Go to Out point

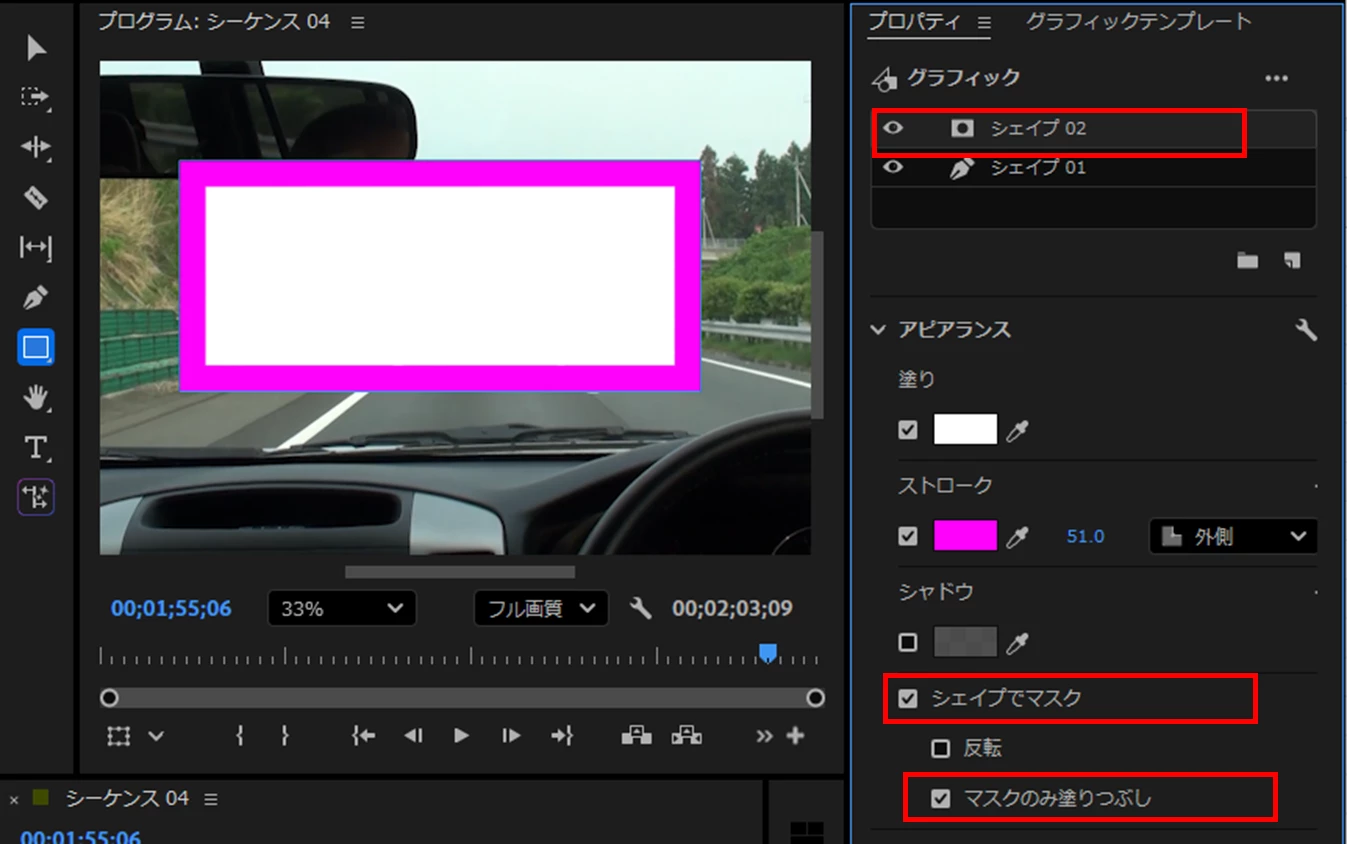(561, 736)
